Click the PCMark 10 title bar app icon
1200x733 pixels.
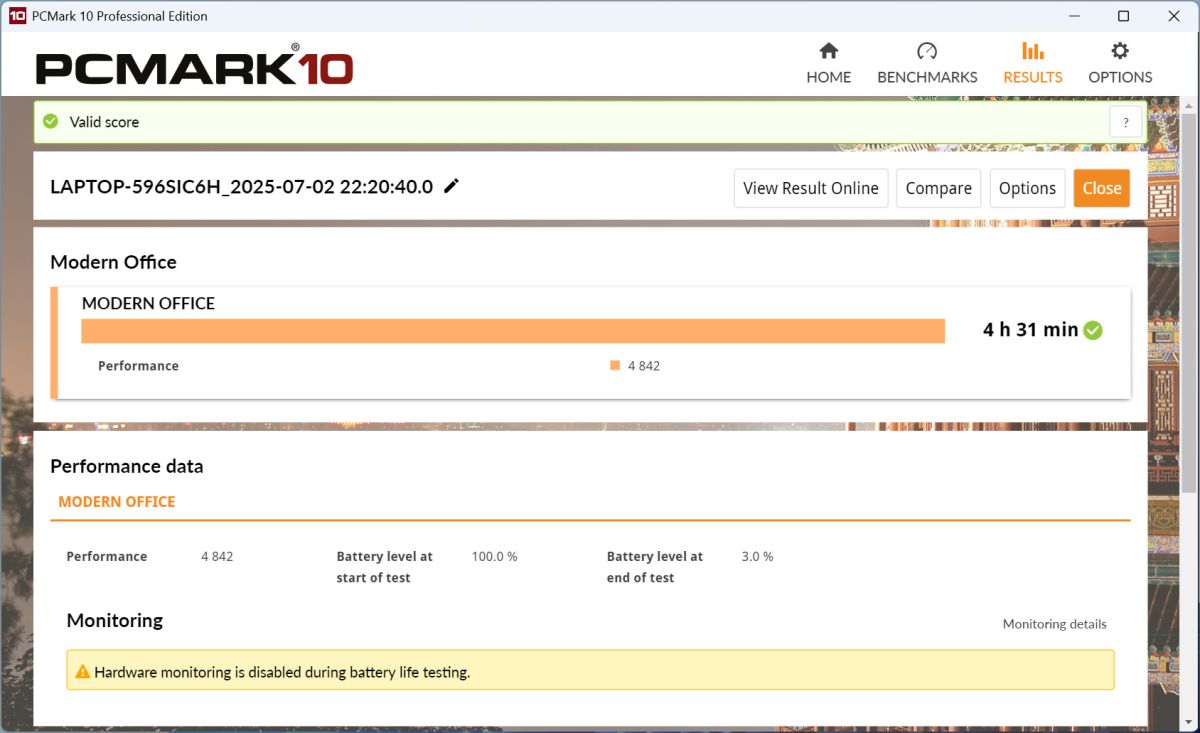coord(17,16)
